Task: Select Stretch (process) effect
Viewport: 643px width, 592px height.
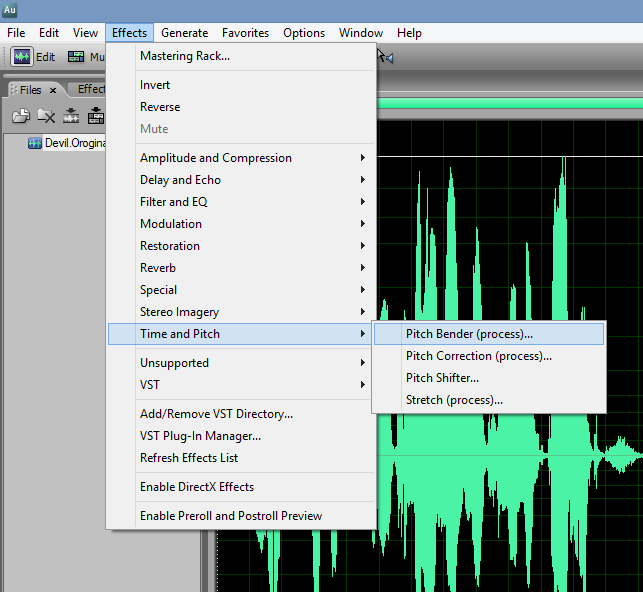Action: [x=454, y=400]
